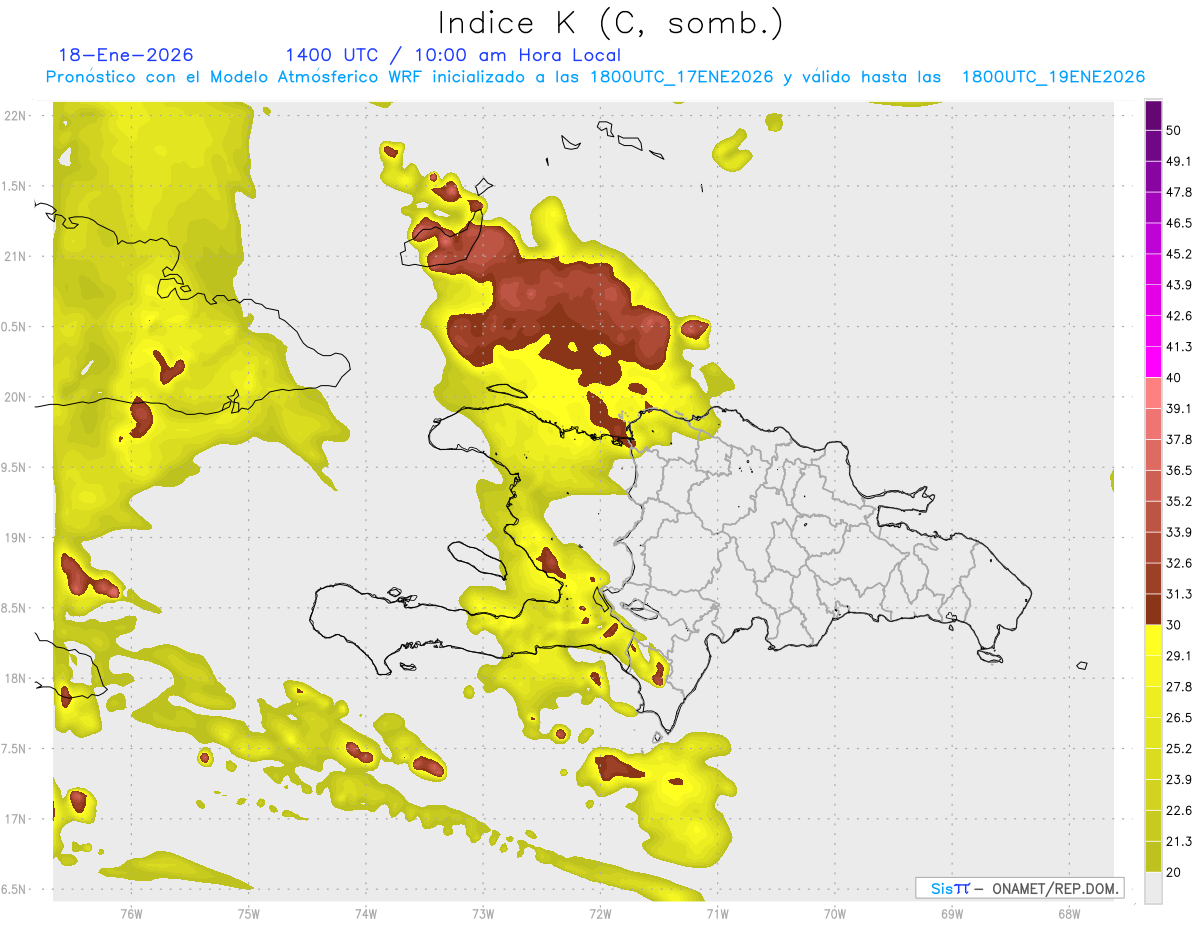The image size is (1200, 927).
Task: Pick the gray swatch at the color bar bottom
Action: (1153, 888)
